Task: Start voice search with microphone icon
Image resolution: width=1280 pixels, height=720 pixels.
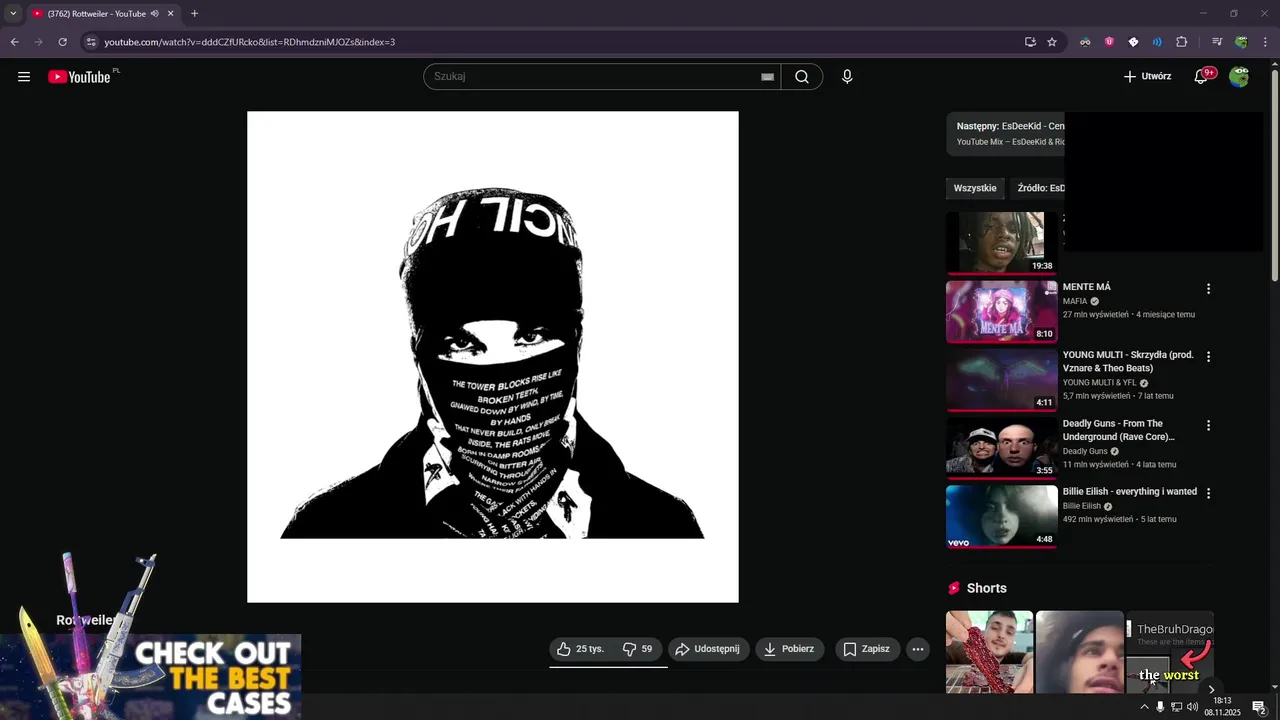Action: [x=847, y=77]
